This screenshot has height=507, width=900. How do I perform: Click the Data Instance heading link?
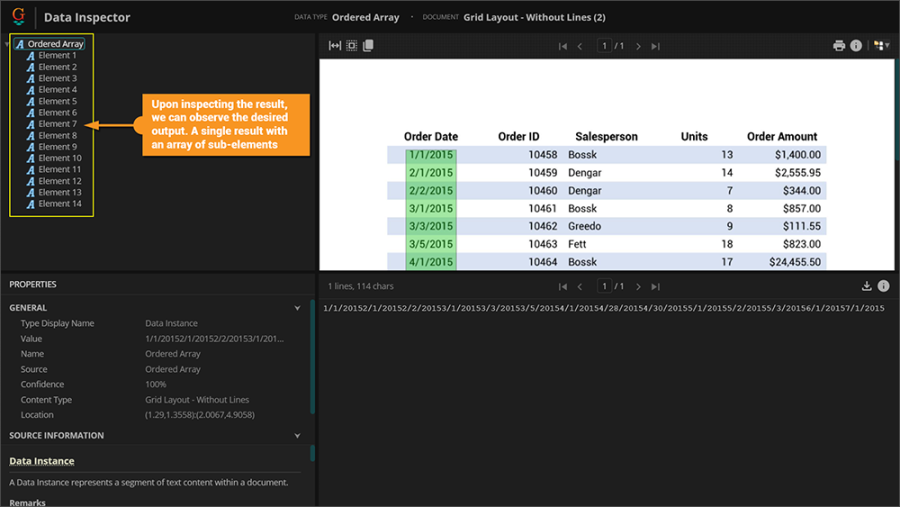[x=42, y=461]
